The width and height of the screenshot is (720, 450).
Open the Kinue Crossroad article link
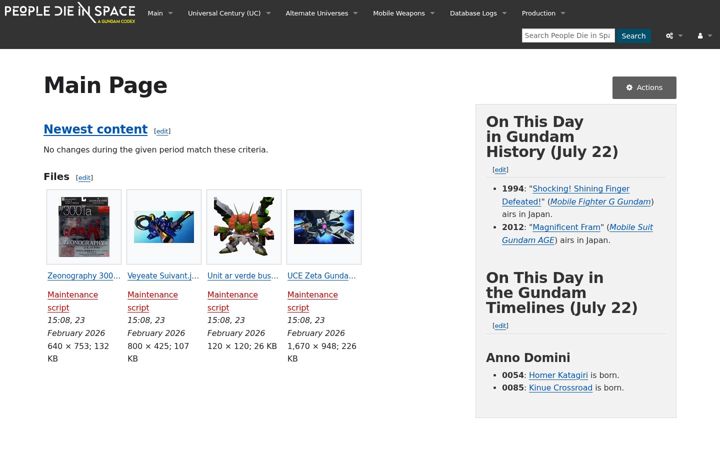point(561,388)
